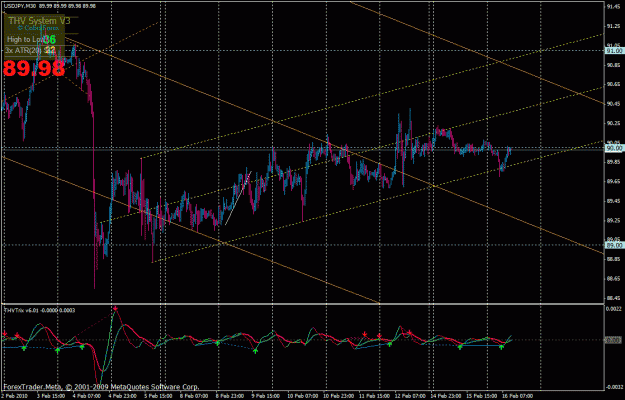Click the 89.65 price axis value
The width and height of the screenshot is (625, 400).
(x=613, y=182)
